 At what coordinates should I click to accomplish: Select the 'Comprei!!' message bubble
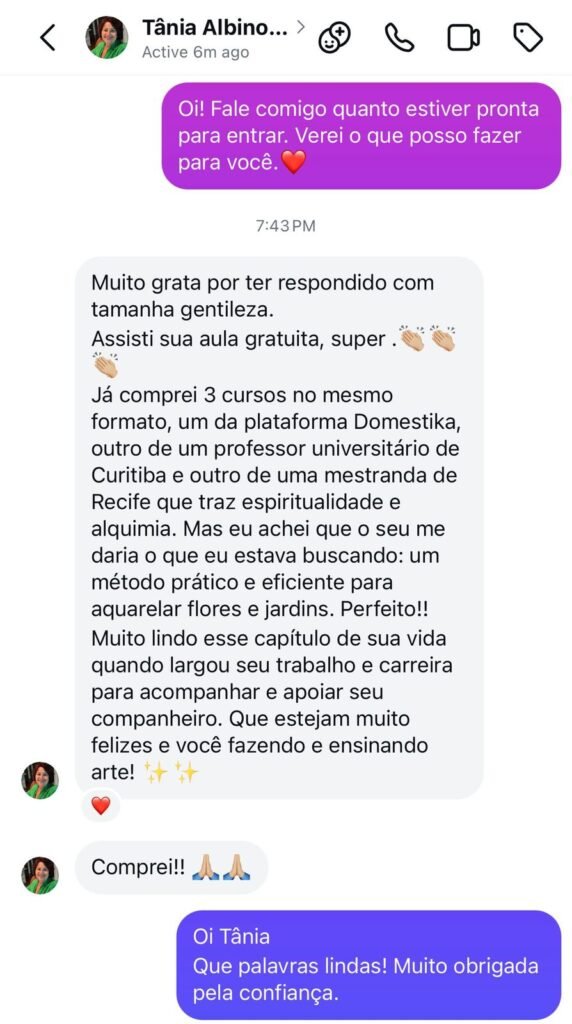coord(171,868)
